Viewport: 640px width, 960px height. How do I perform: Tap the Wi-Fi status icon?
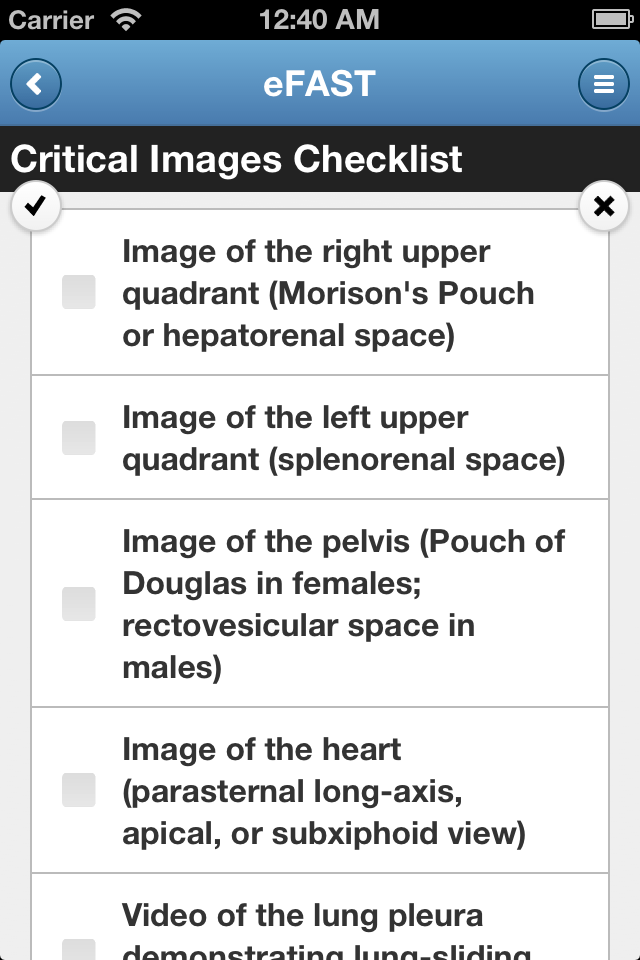[126, 20]
